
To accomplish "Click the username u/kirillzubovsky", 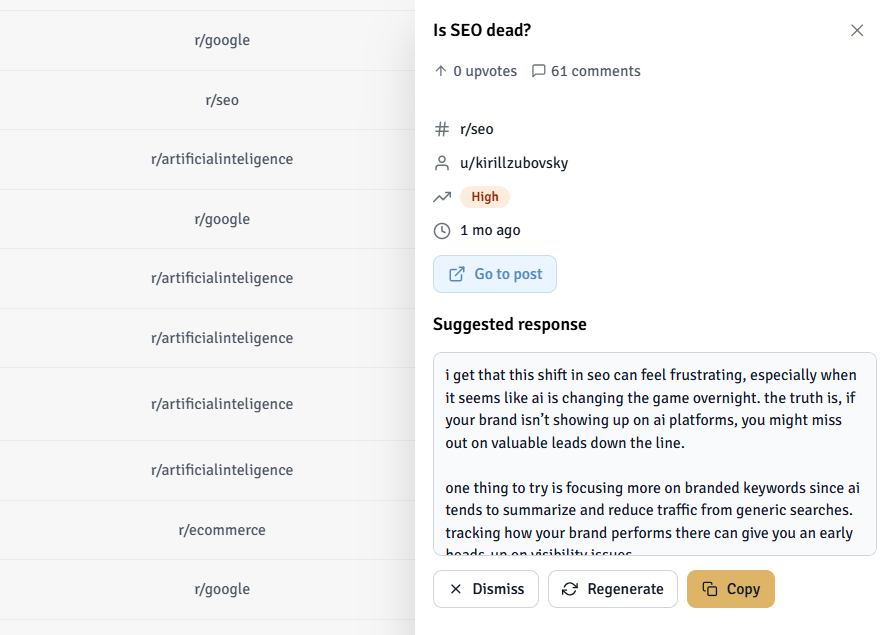I will pyautogui.click(x=514, y=163).
